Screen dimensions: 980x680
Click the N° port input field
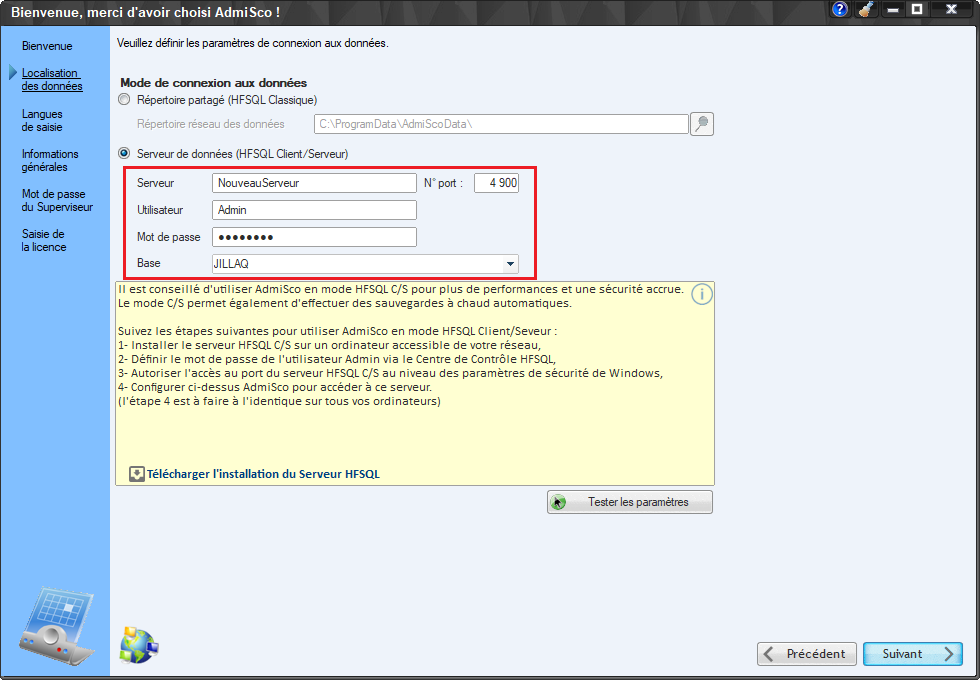(496, 183)
